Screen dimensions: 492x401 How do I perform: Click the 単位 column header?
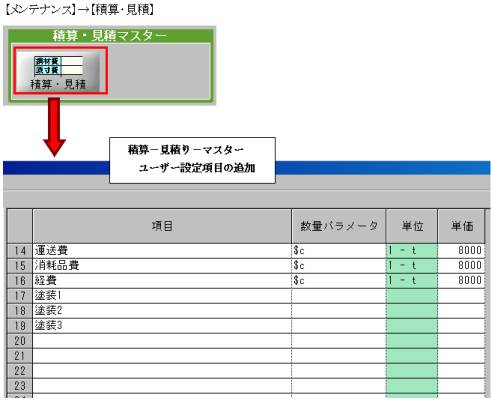[412, 226]
